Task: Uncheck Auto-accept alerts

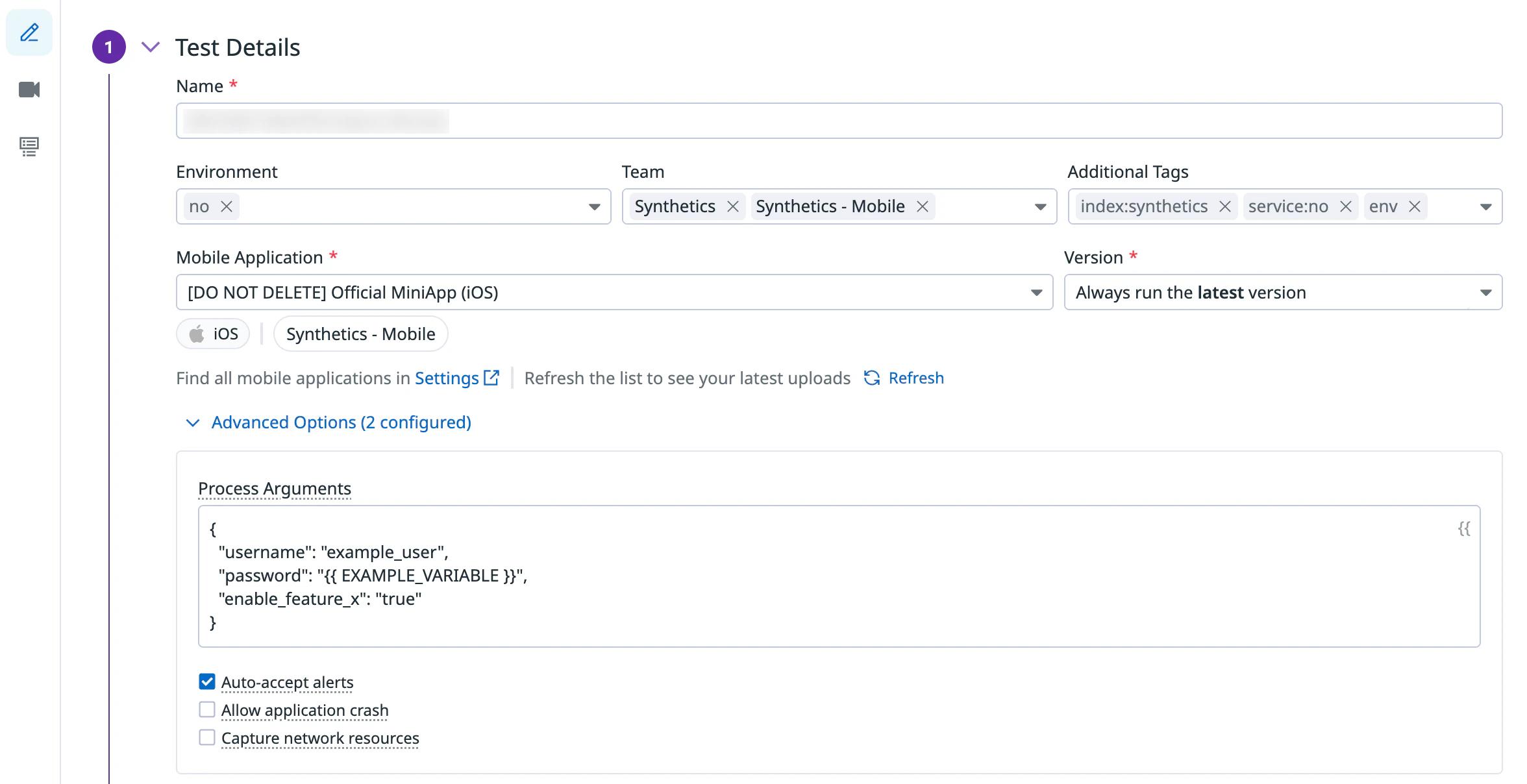Action: tap(206, 681)
